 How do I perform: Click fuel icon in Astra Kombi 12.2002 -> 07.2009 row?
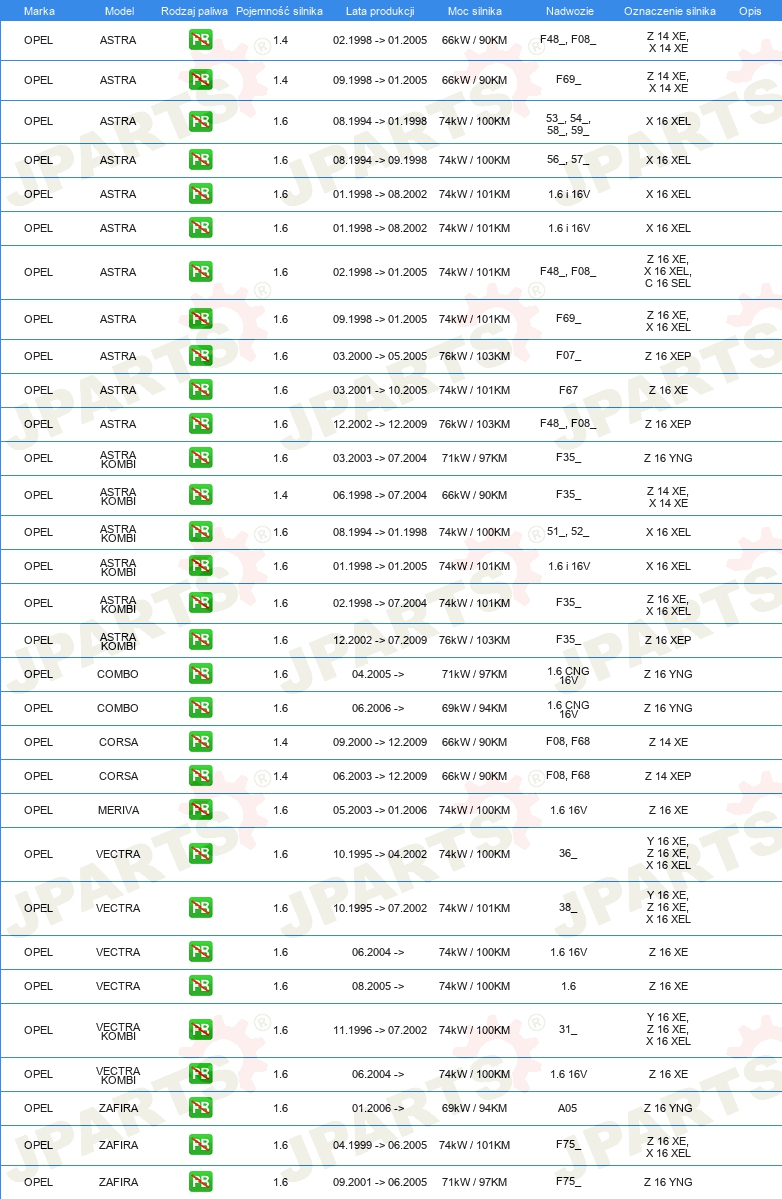tap(200, 640)
